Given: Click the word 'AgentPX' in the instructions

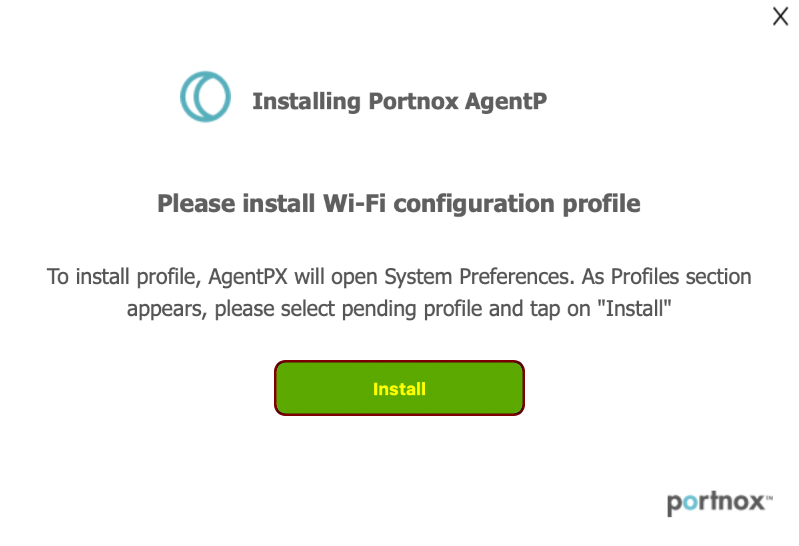Looking at the screenshot, I should 248,277.
